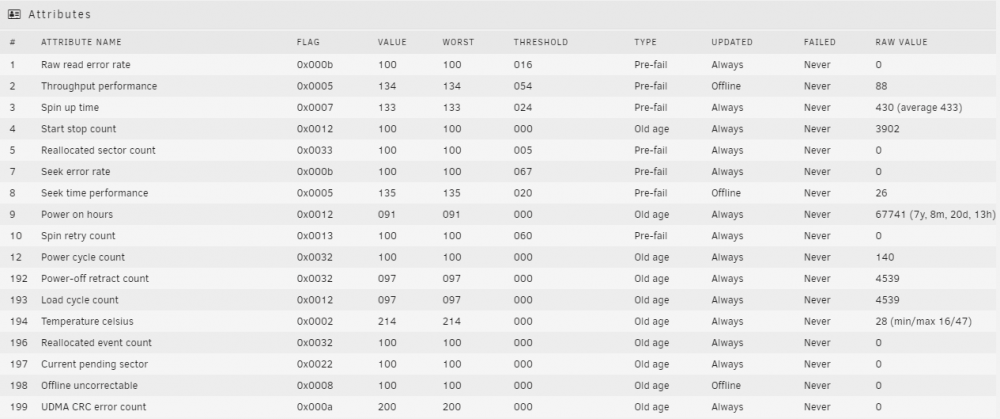Click the WORST column header
1000x419 pixels.
458,42
